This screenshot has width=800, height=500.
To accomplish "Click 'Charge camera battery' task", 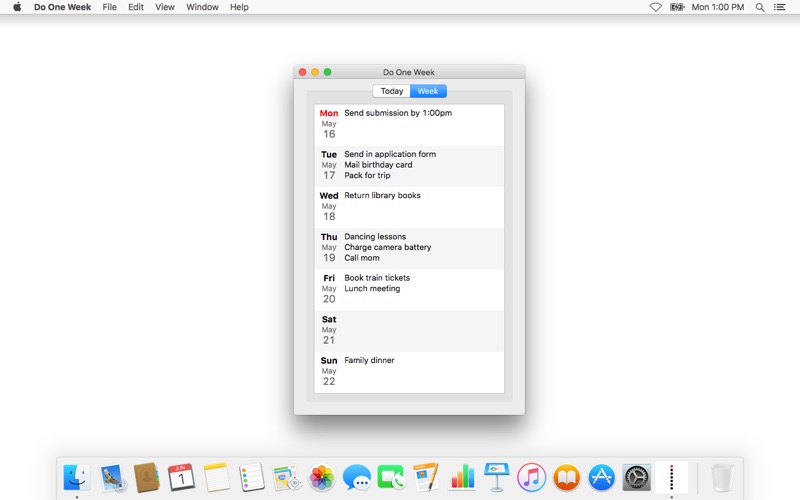I will pyautogui.click(x=387, y=247).
